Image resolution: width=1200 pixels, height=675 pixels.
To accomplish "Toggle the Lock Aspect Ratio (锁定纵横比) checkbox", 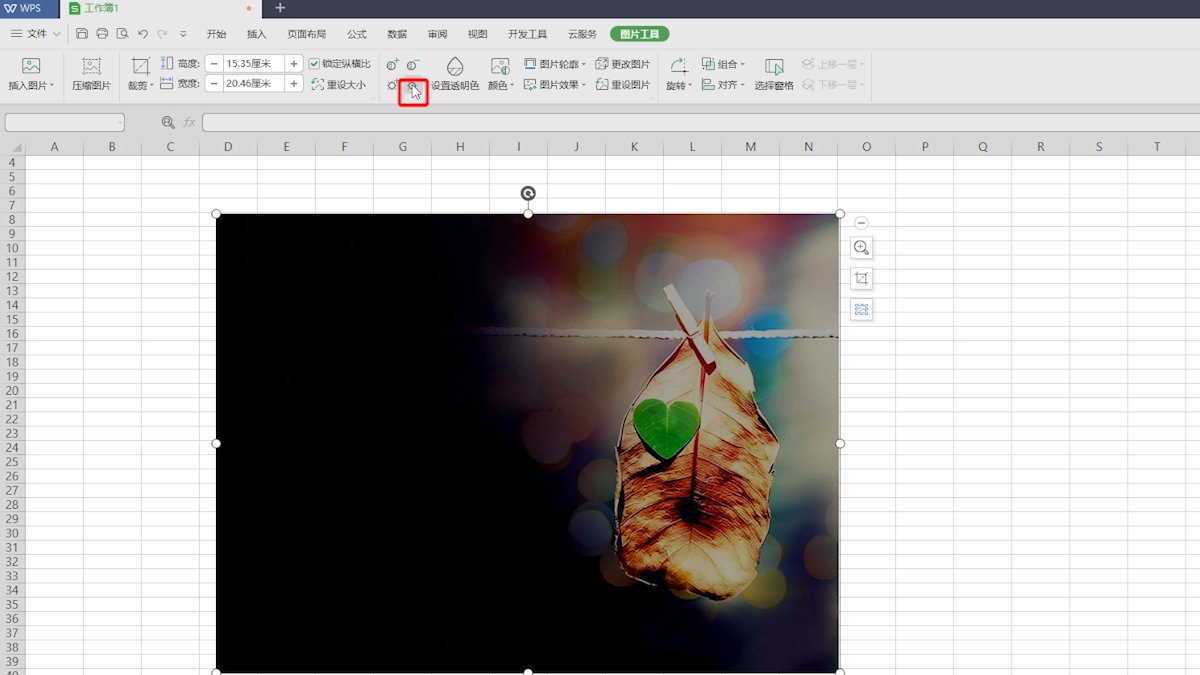I will [315, 64].
